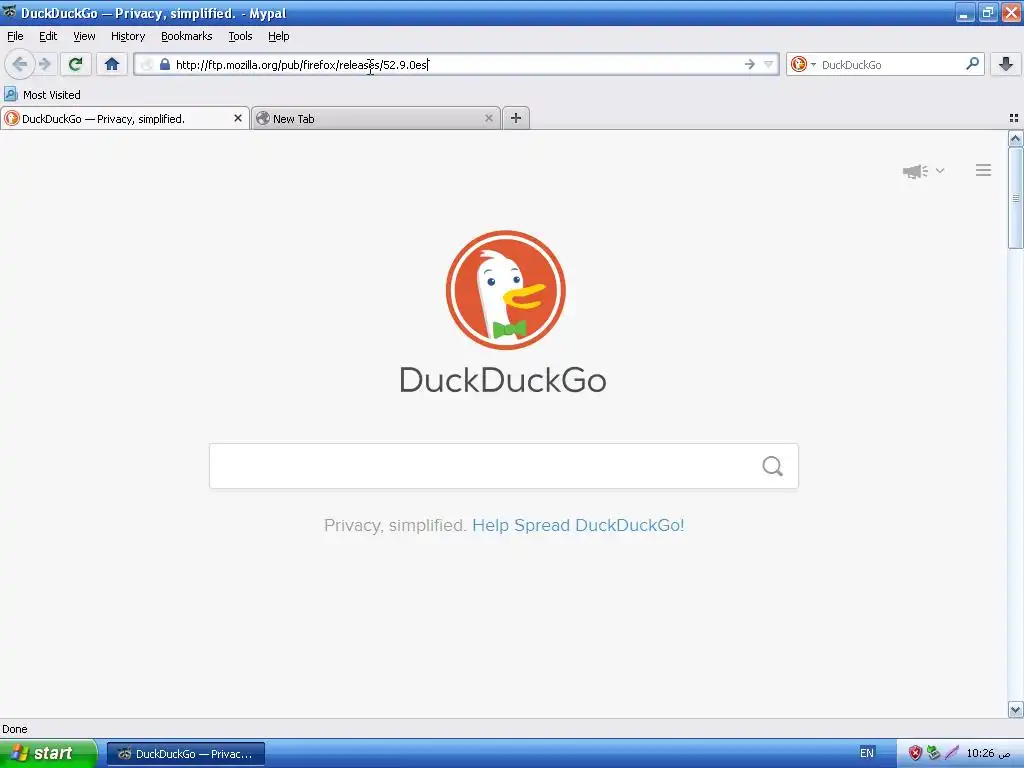Open the DuckDuckGo hamburger menu

click(984, 170)
